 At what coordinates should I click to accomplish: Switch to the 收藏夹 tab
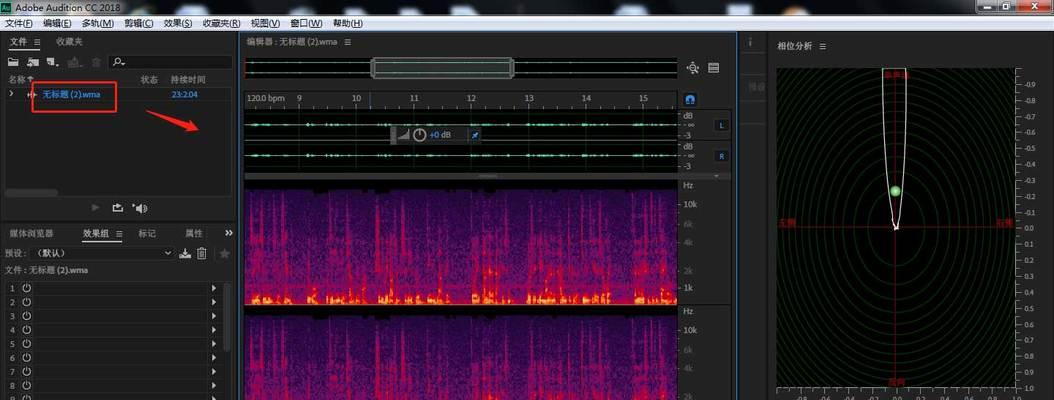(x=69, y=42)
